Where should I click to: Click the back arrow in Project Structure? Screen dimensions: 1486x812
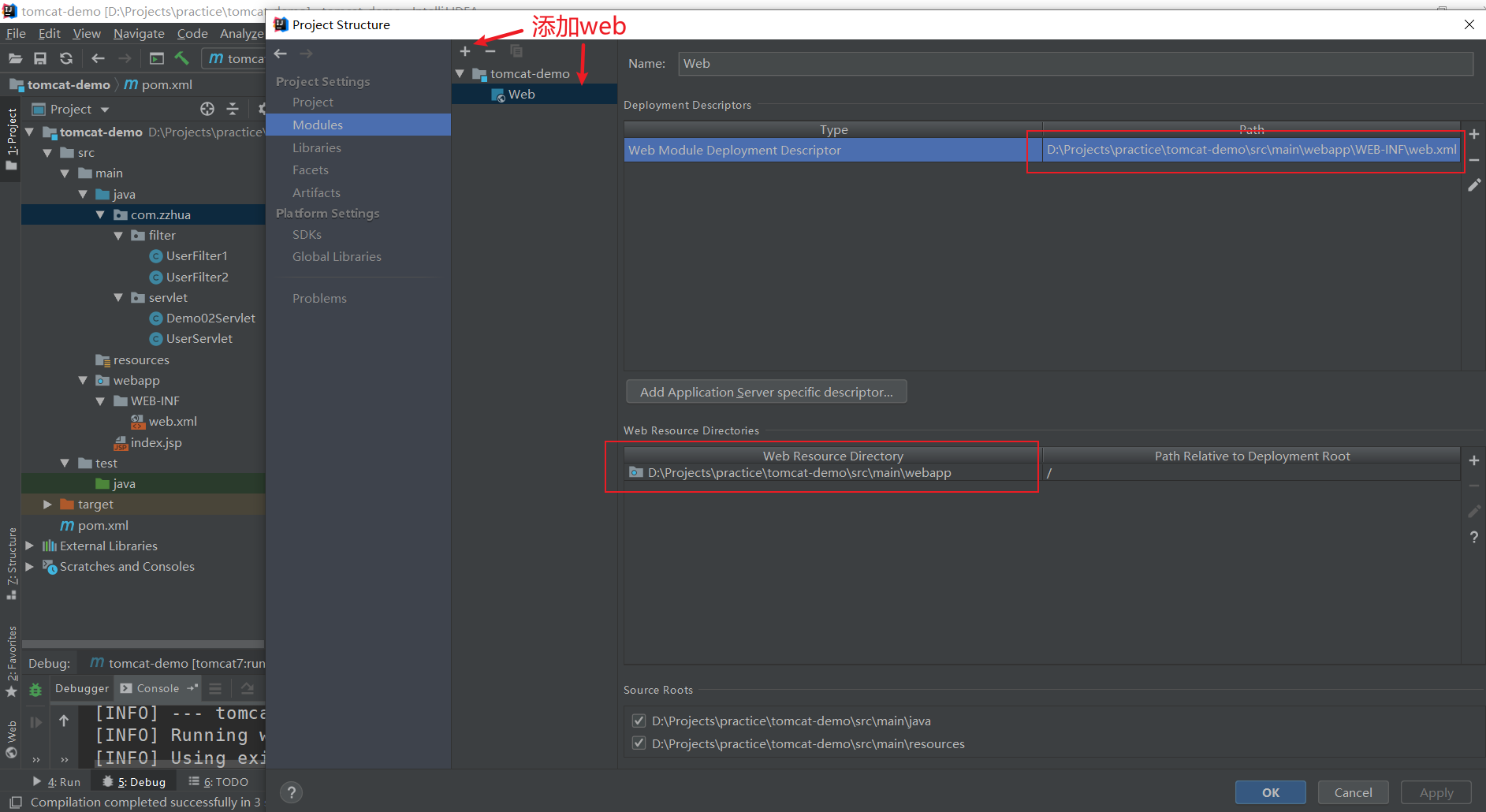281,54
